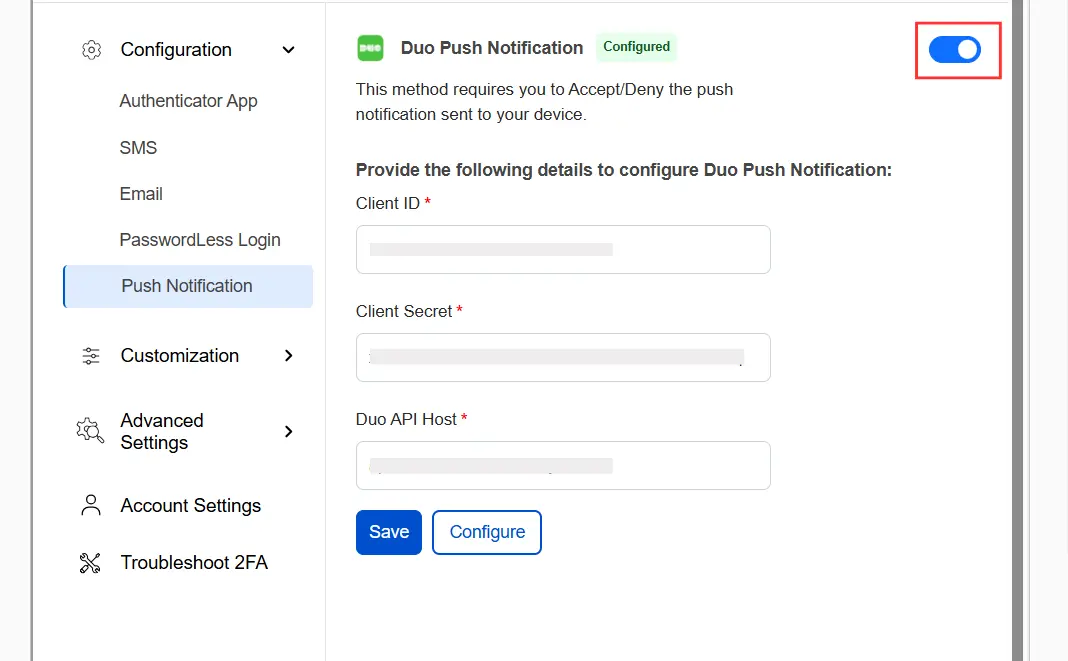Open PasswordLess Login settings
This screenshot has height=661, width=1068.
[x=200, y=240]
